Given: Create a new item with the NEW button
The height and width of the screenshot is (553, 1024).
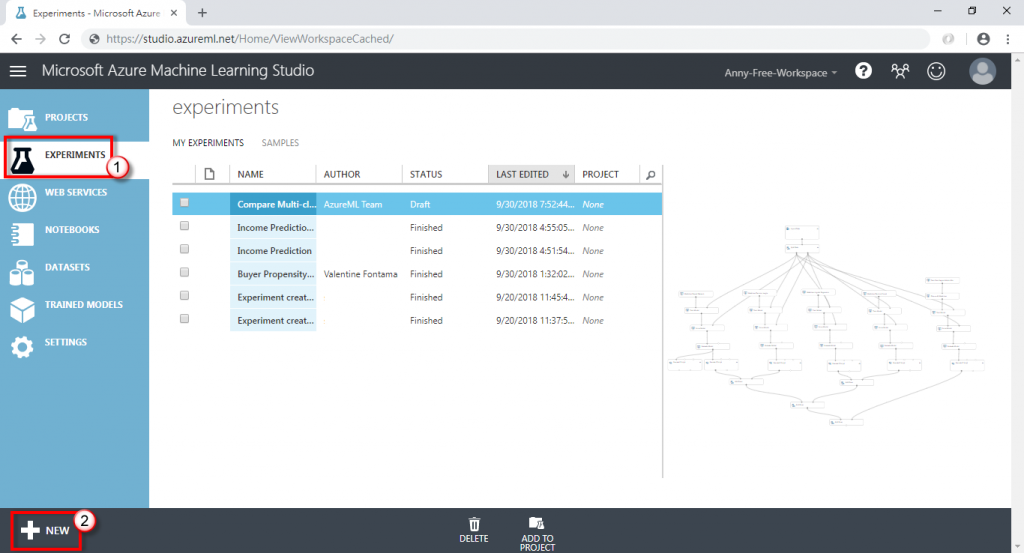Looking at the screenshot, I should click(45, 530).
